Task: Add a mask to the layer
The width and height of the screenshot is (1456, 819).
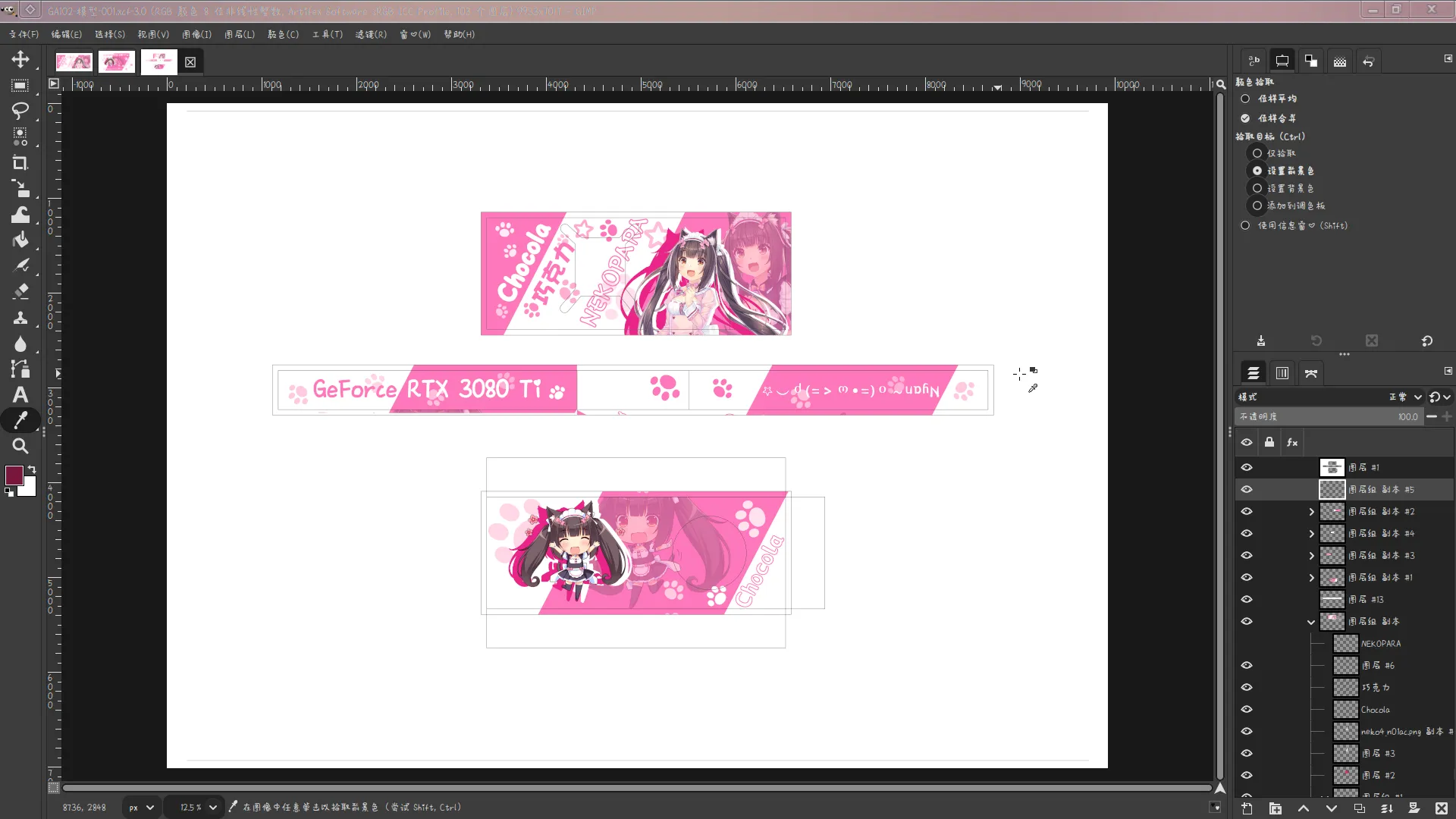Action: click(x=1414, y=808)
